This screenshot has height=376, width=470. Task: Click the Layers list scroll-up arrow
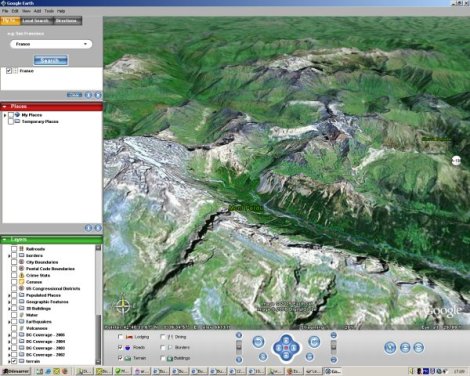pyautogui.click(x=98, y=248)
